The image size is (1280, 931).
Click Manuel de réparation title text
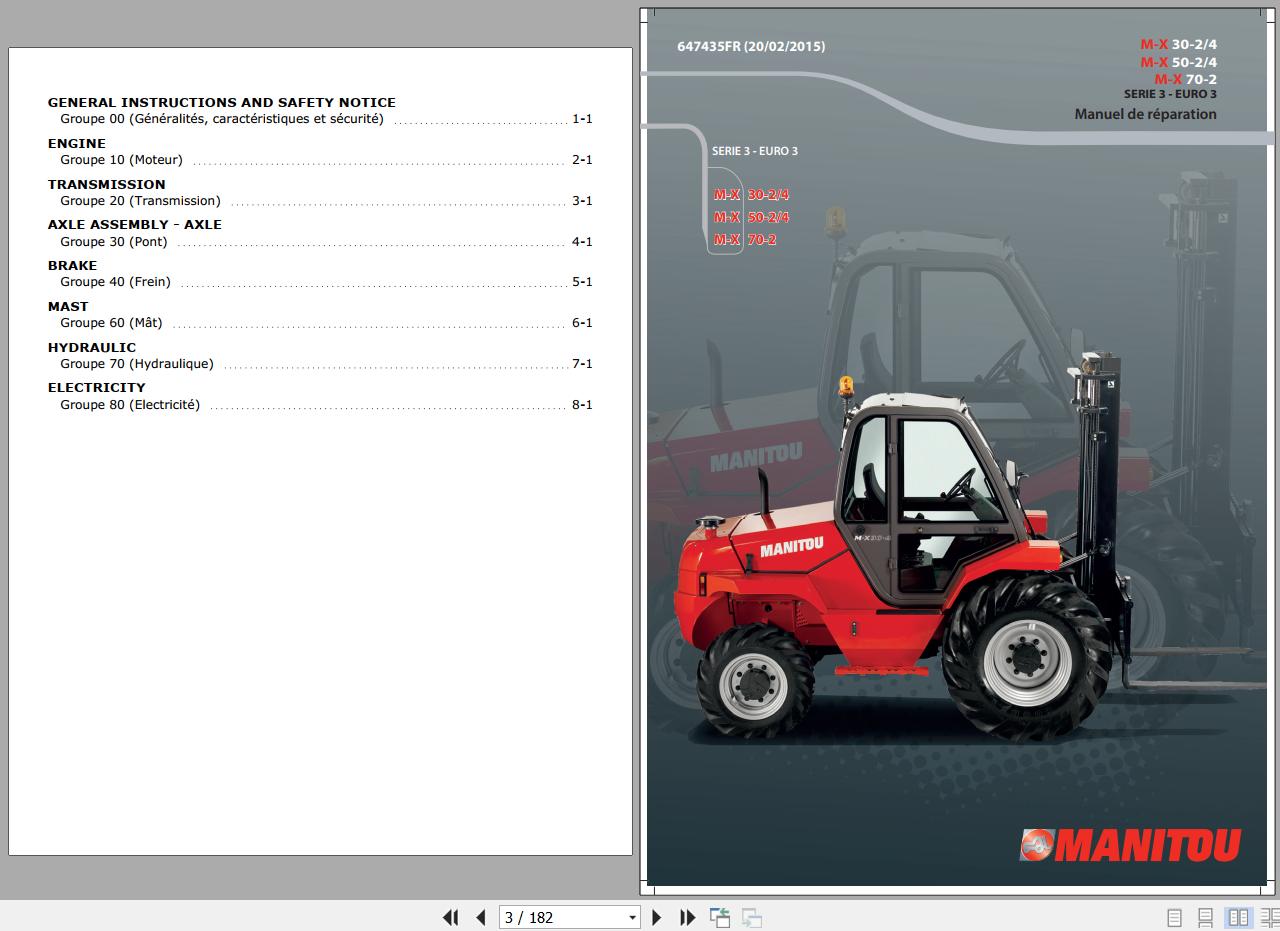click(x=1146, y=114)
